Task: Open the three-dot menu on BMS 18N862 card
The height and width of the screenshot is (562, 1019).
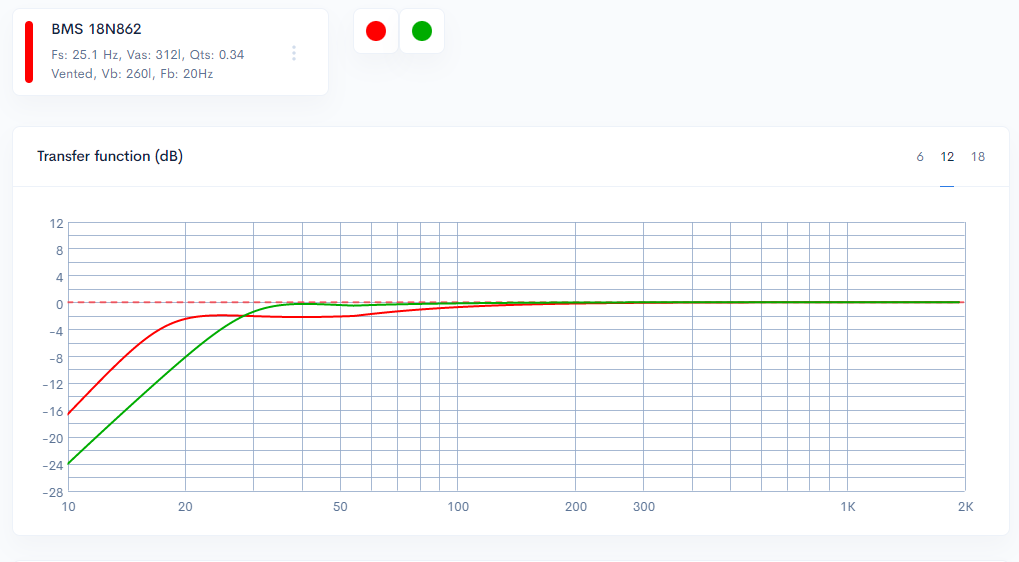Action: 293,53
